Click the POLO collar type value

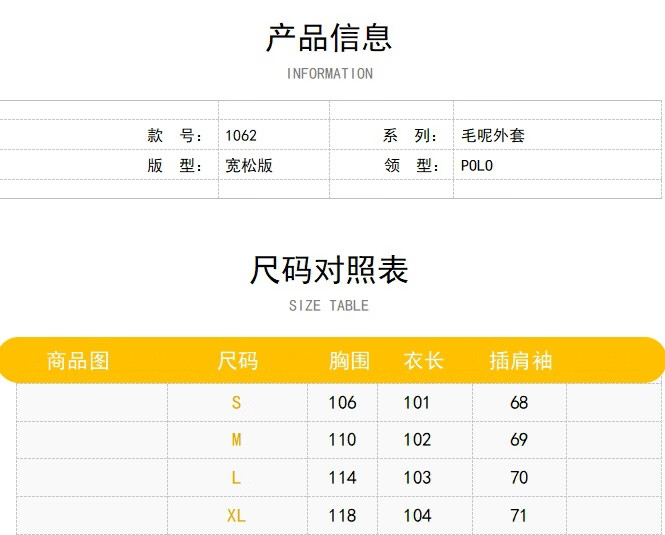(x=477, y=166)
